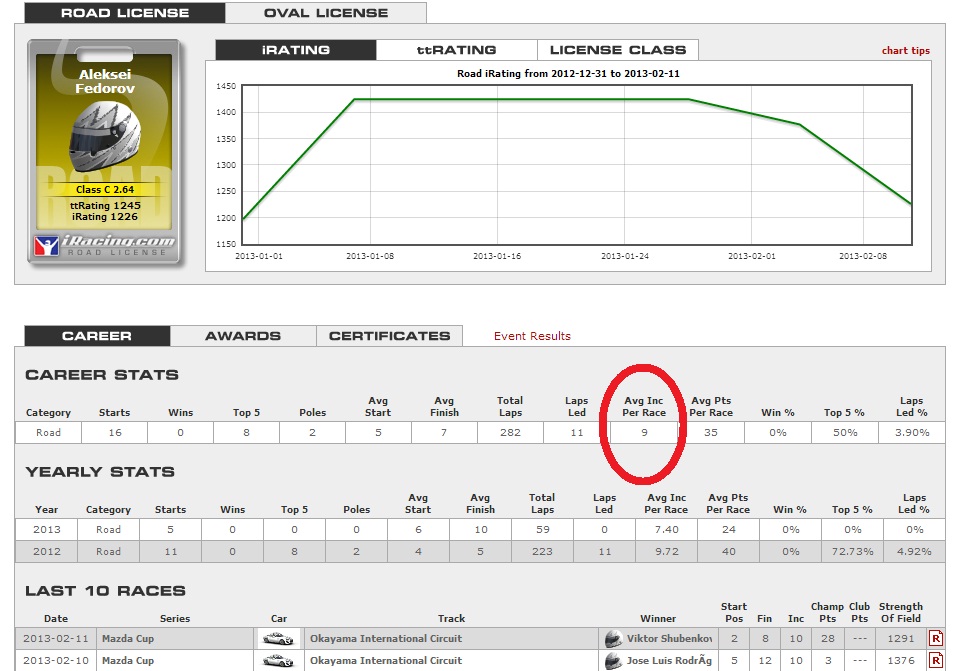Open the chart tips link

[905, 51]
